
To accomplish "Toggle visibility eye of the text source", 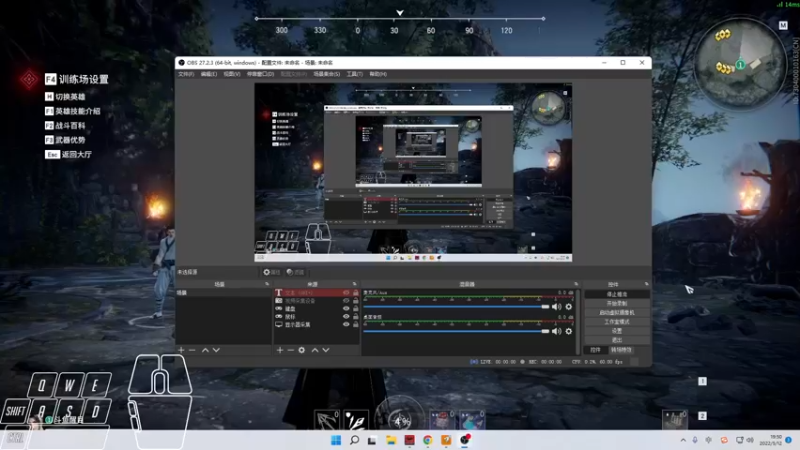I will 346,293.
